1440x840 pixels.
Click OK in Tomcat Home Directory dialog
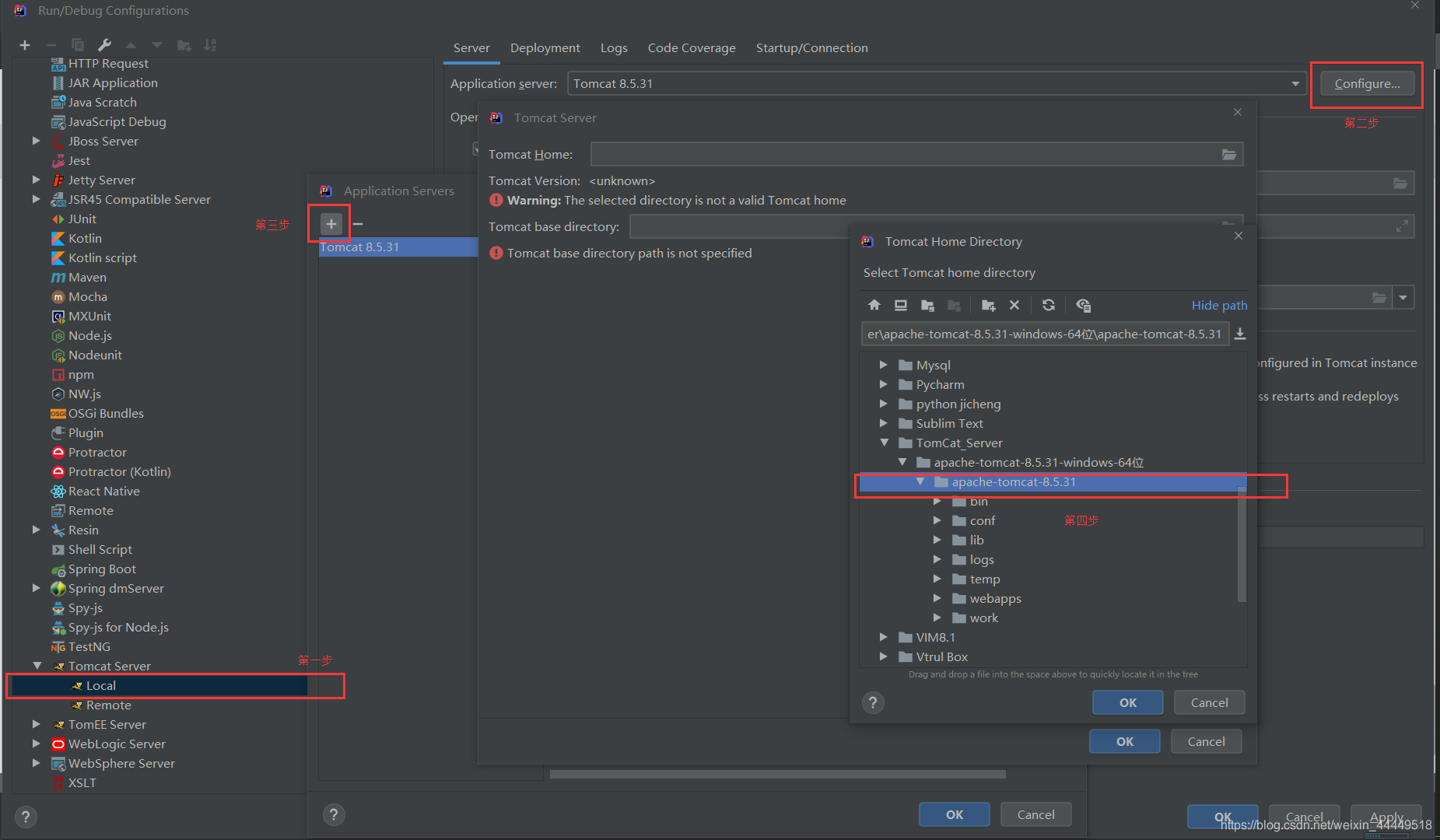(1127, 702)
